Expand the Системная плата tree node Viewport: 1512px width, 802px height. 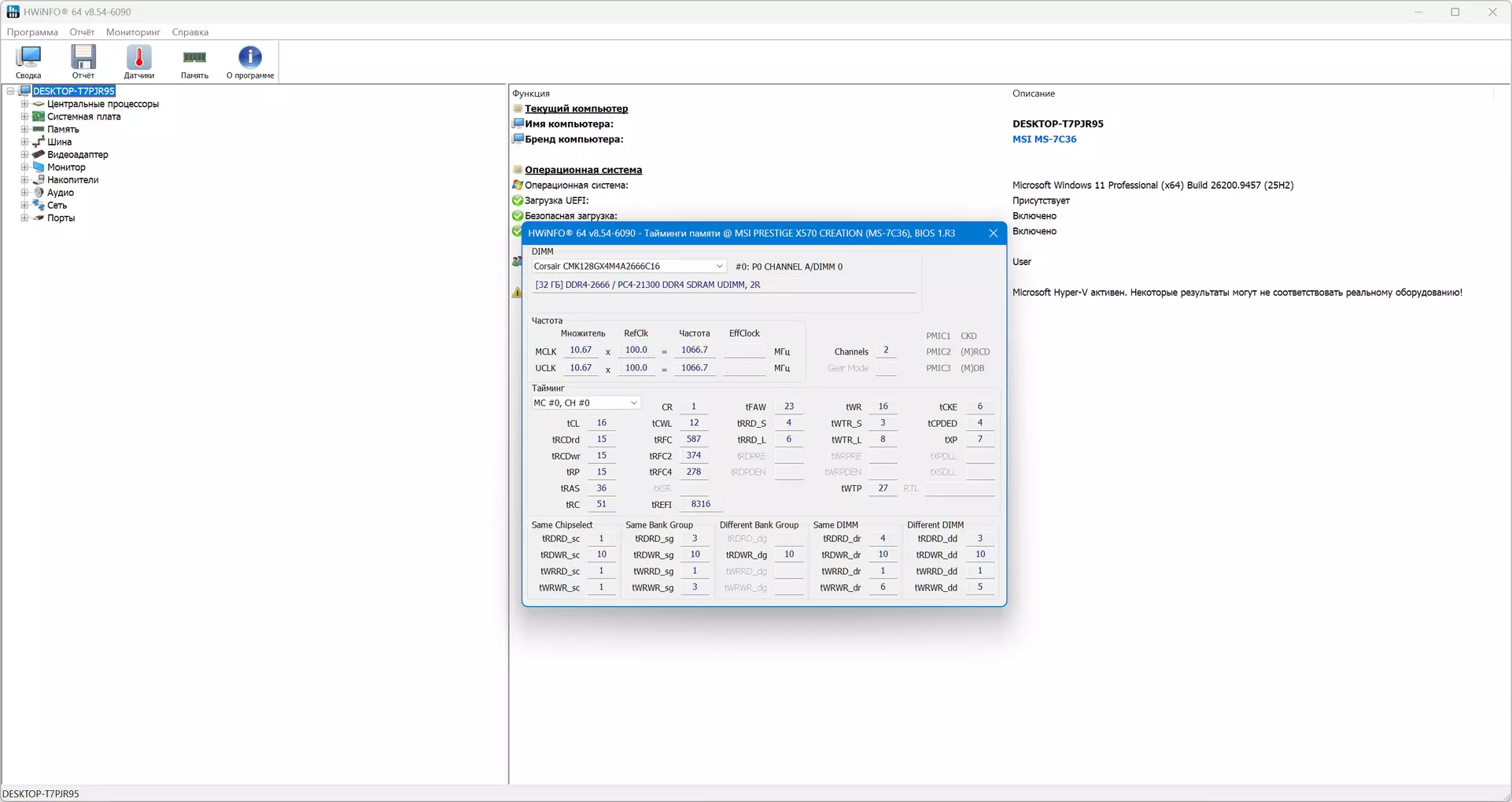(x=24, y=116)
